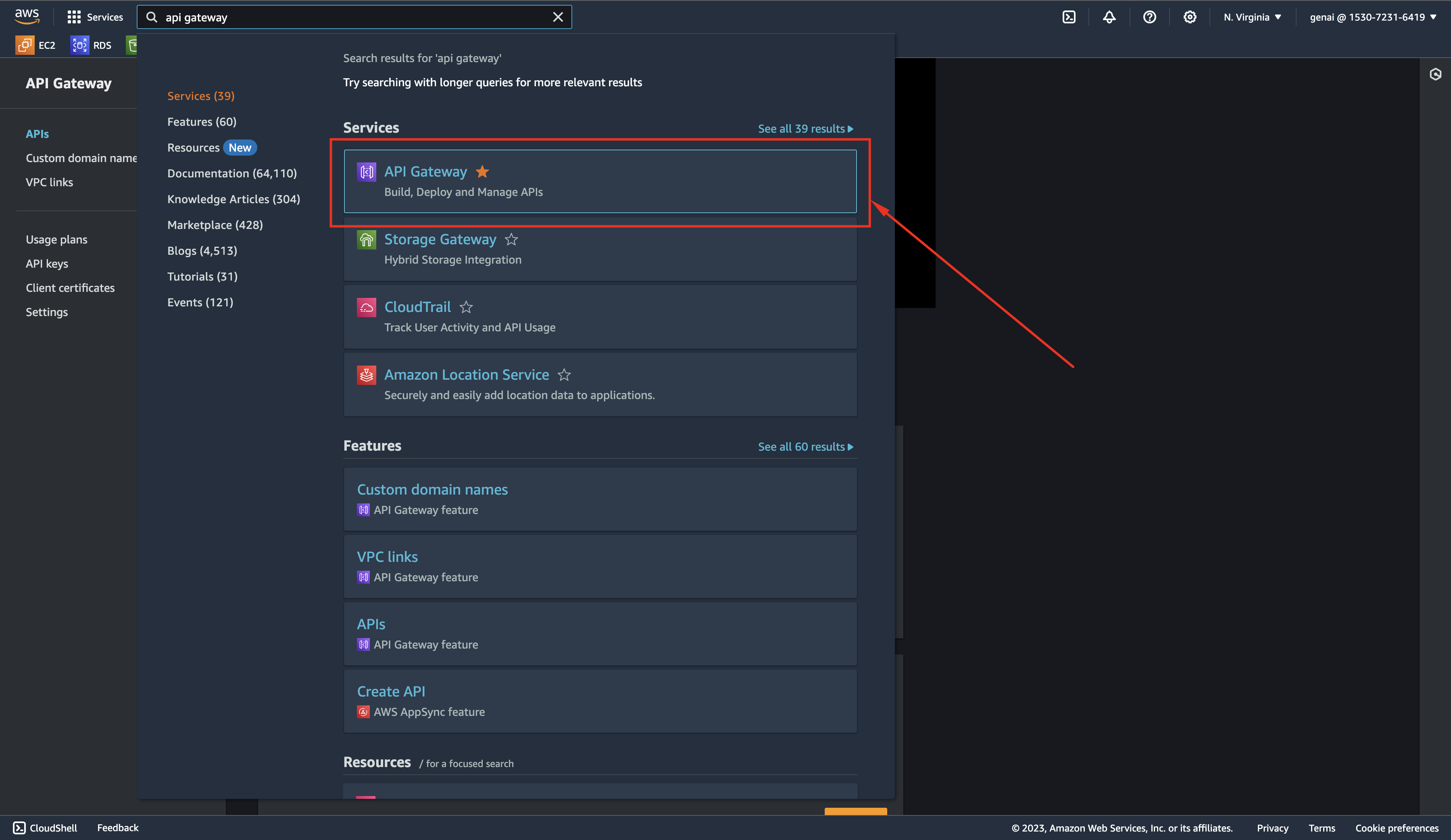The image size is (1451, 840).
Task: Open the Storage Gateway service result
Action: (600, 249)
